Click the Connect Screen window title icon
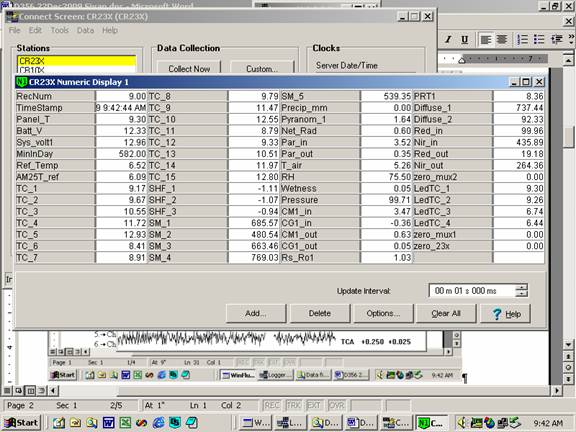The width and height of the screenshot is (576, 432). (x=11, y=17)
